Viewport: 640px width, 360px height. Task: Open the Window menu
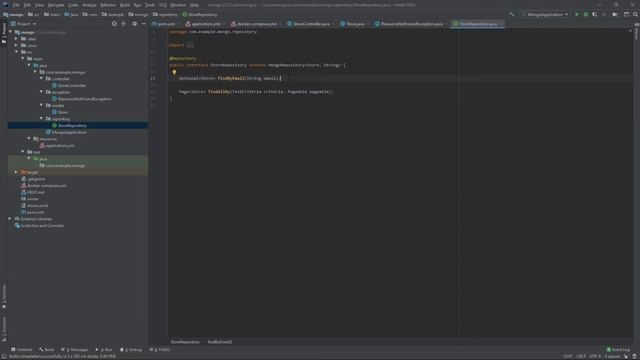(x=178, y=5)
